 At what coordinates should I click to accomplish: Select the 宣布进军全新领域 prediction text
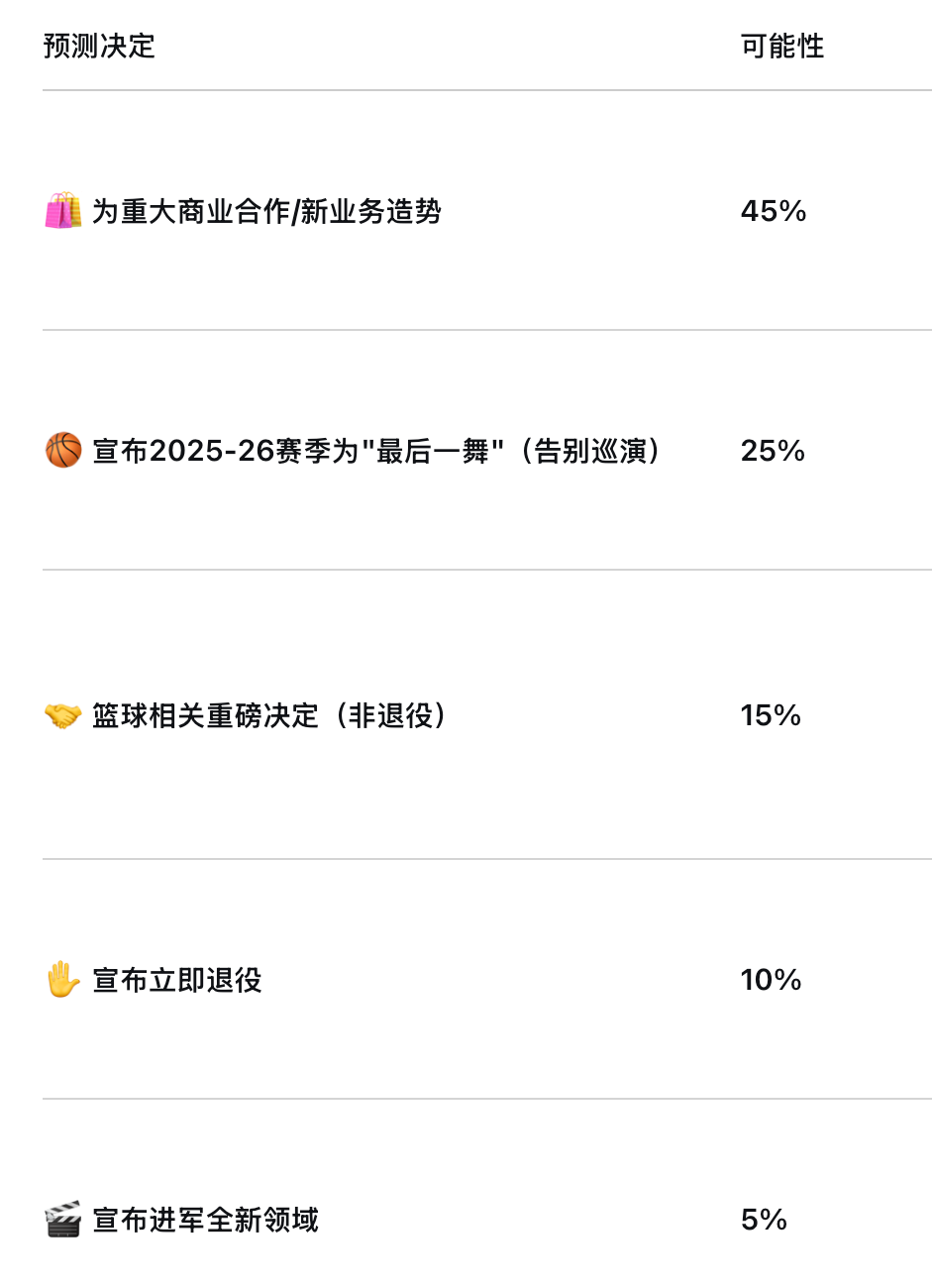coord(206,1220)
